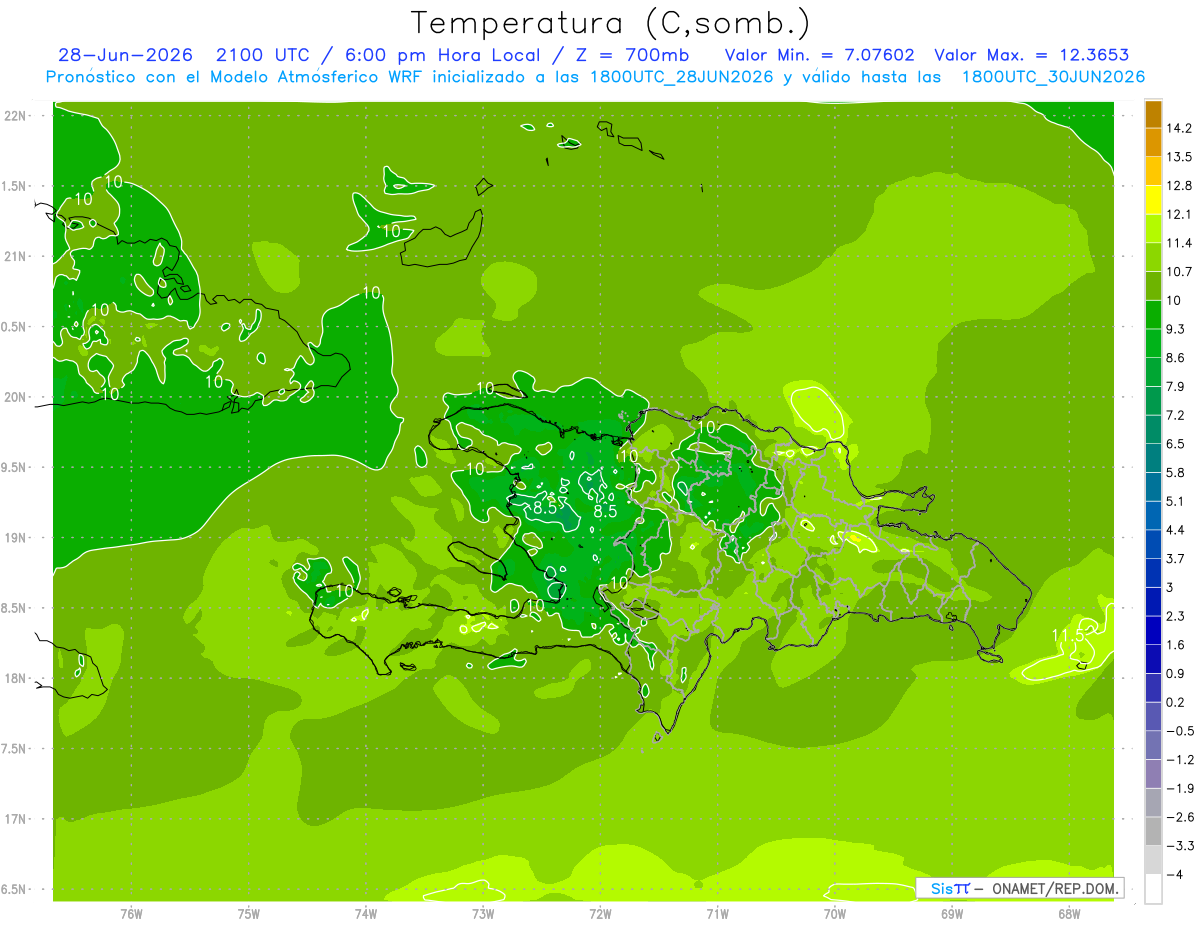This screenshot has height=927, width=1200.
Task: Click the '10.7' color scale value
Action: [x=1180, y=271]
